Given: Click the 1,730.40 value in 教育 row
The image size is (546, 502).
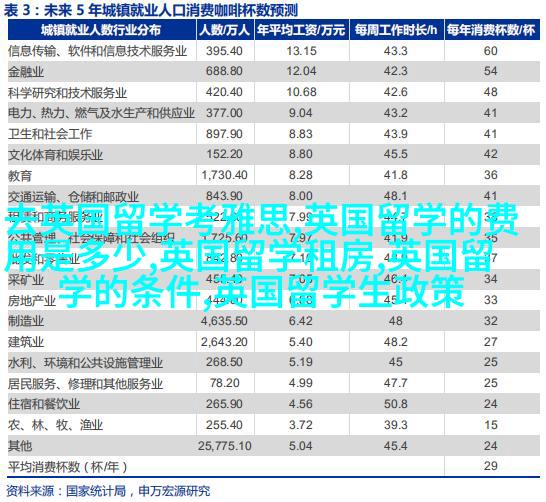Looking at the screenshot, I should coord(224,175).
